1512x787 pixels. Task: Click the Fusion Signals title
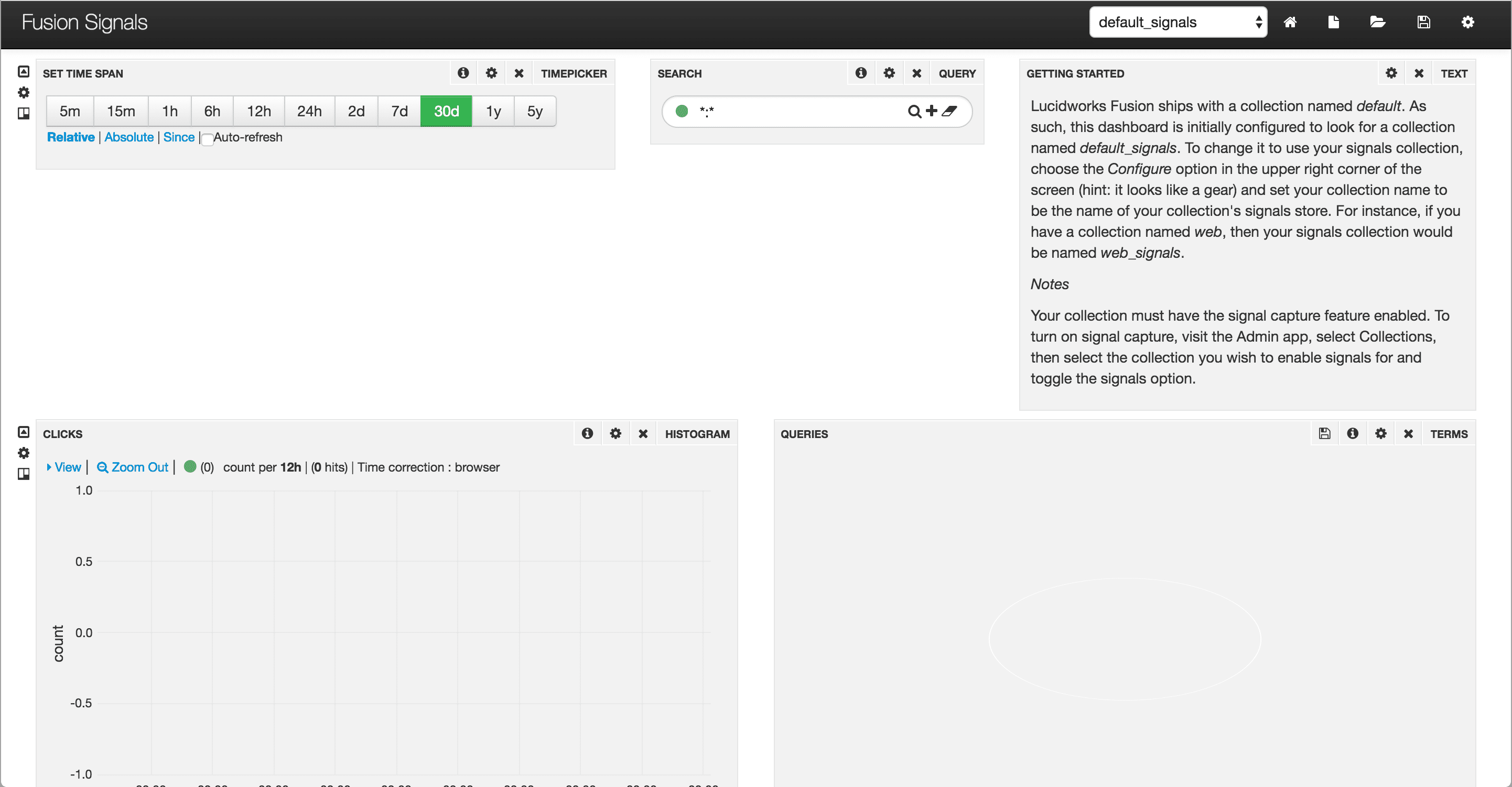84,23
